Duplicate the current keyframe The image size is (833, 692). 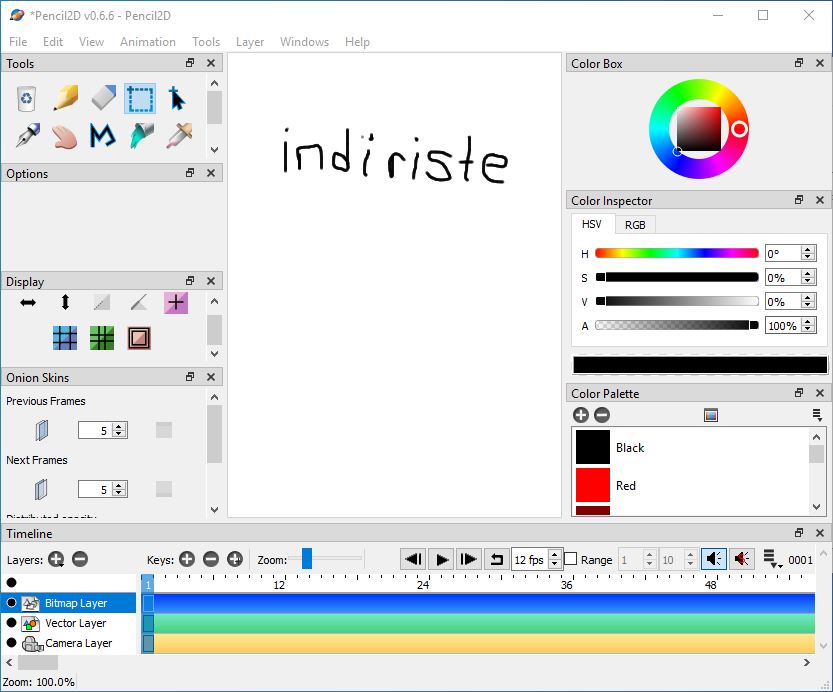(x=235, y=559)
